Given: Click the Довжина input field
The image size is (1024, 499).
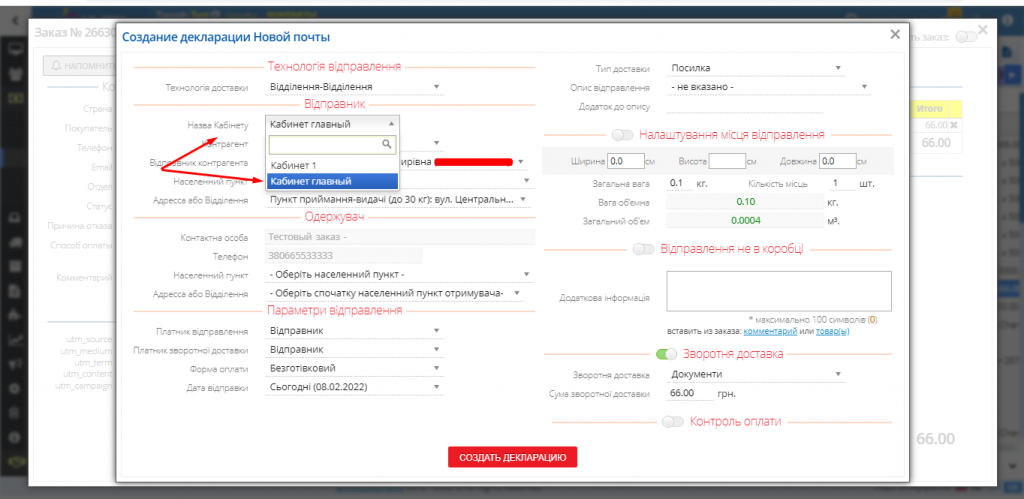Looking at the screenshot, I should click(838, 161).
